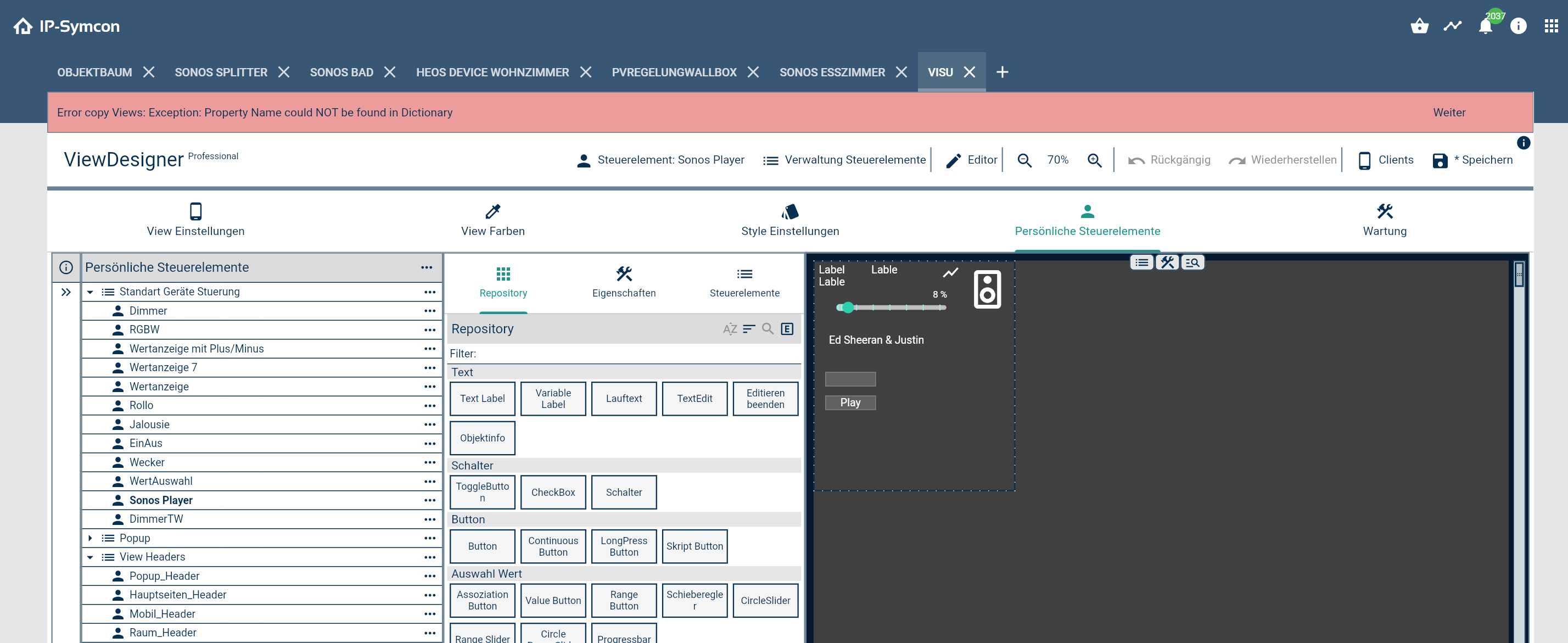Open Style Einstellungen tab
Image resolution: width=1568 pixels, height=643 pixels.
click(x=789, y=220)
